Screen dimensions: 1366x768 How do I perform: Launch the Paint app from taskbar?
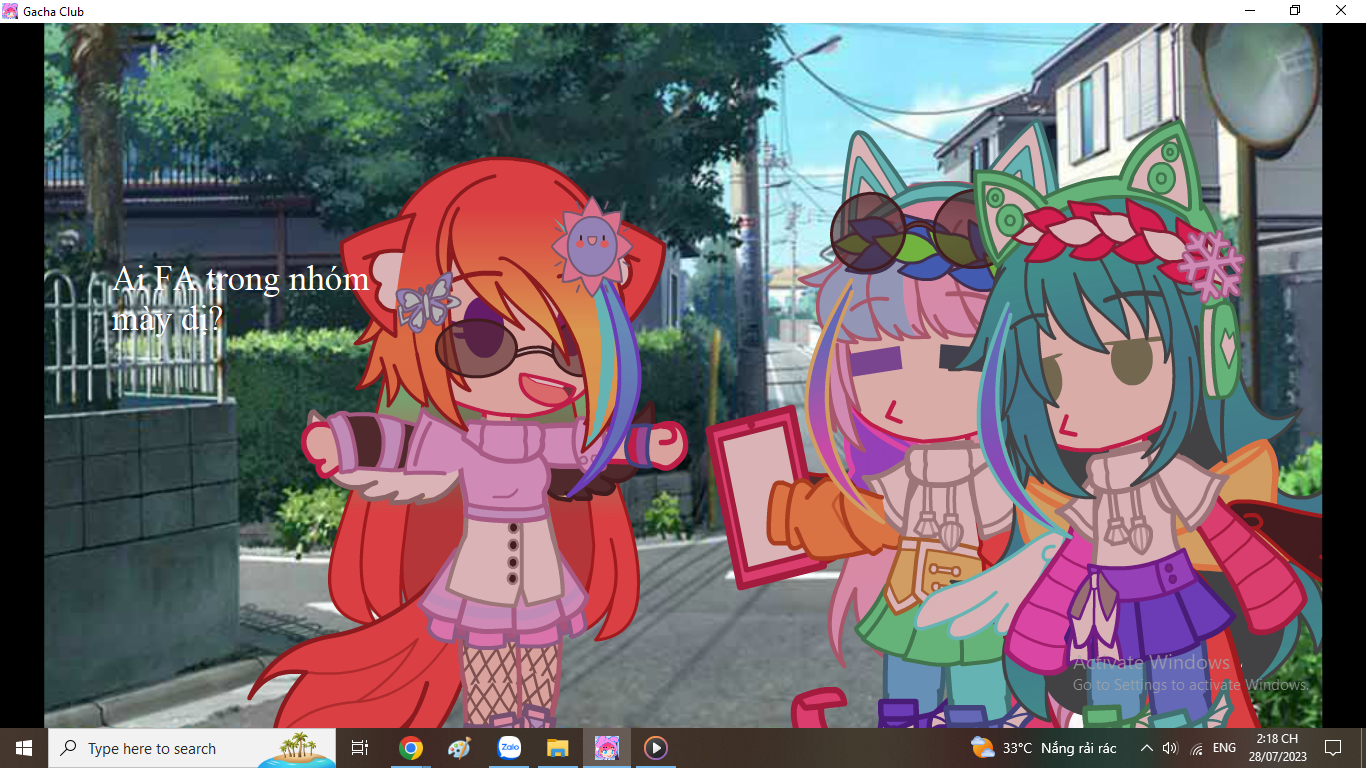[x=458, y=748]
